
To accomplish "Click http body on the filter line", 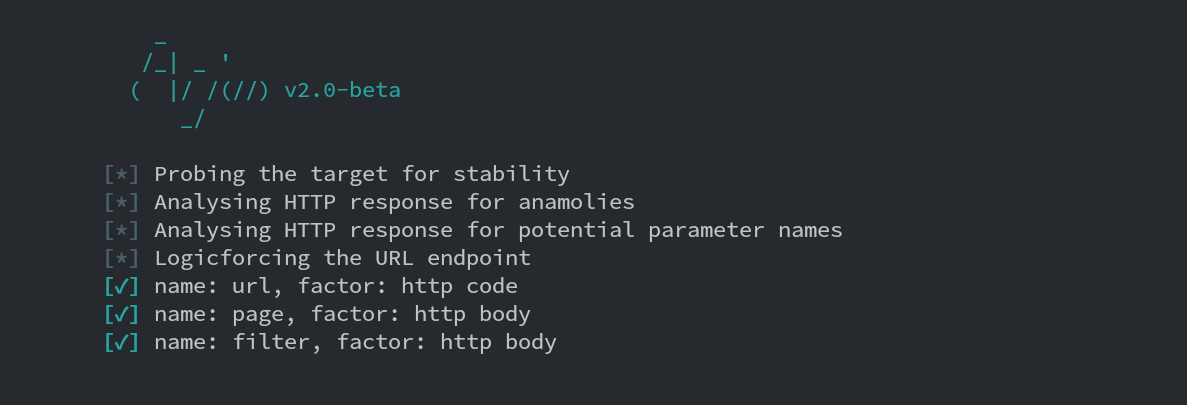I will click(x=498, y=342).
